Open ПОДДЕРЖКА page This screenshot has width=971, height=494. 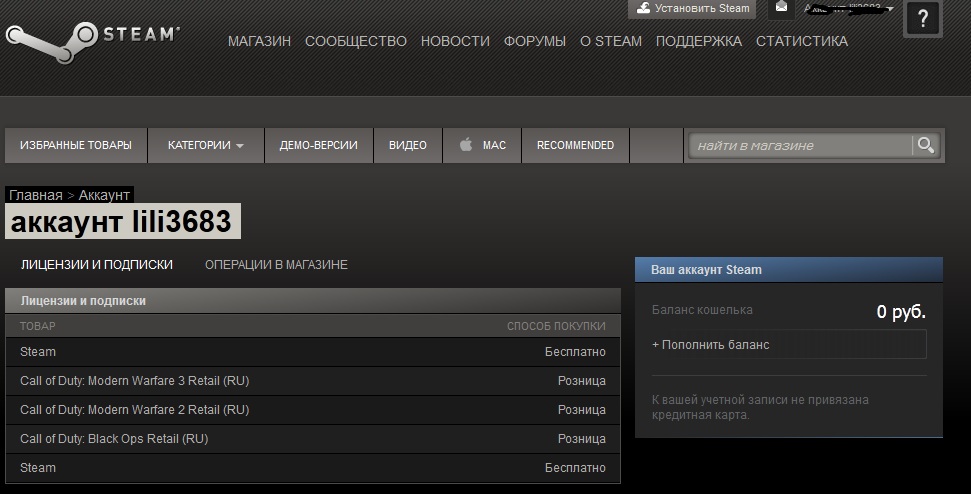[699, 41]
